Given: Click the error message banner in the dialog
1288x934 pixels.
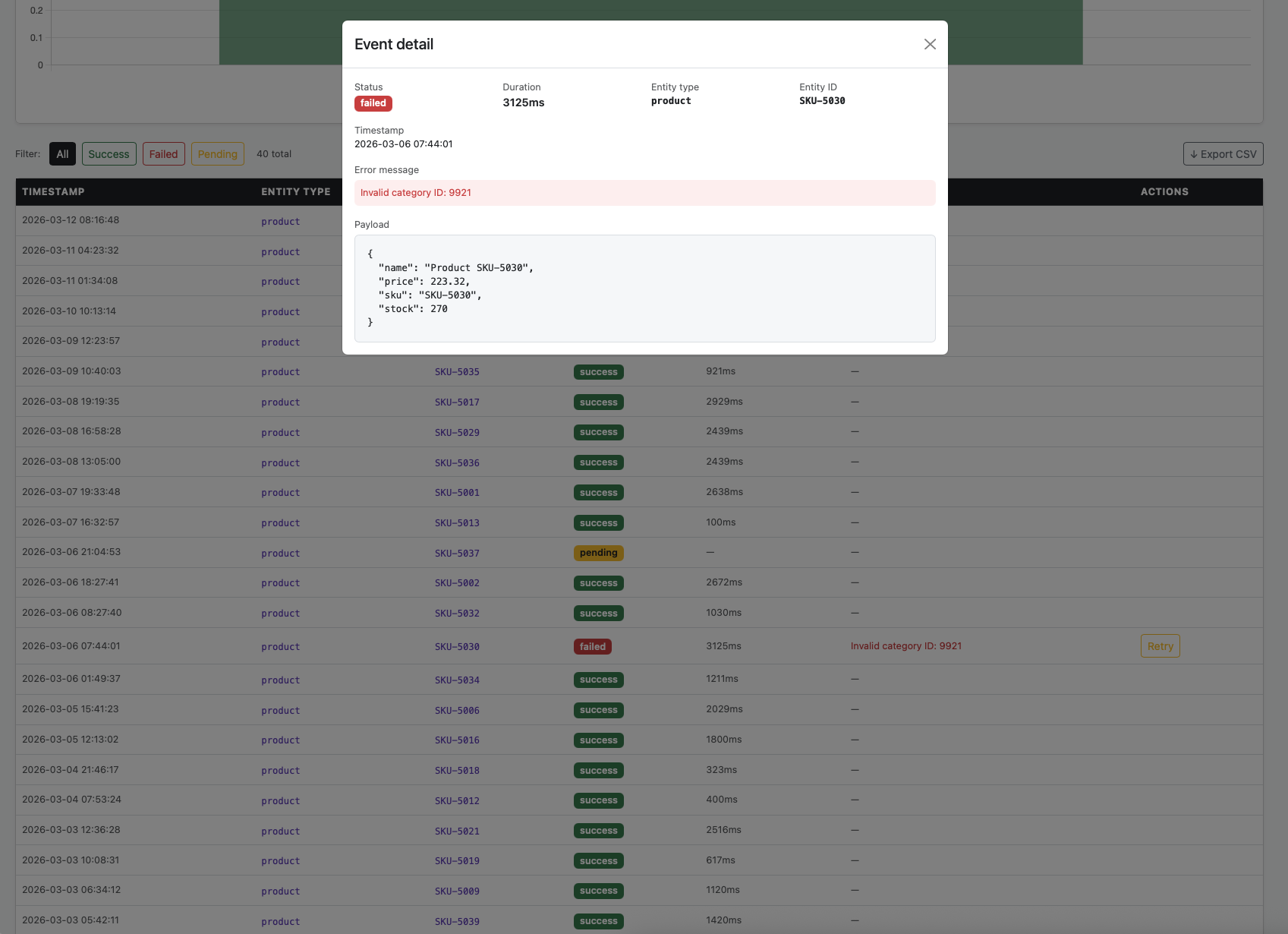Looking at the screenshot, I should (x=644, y=192).
